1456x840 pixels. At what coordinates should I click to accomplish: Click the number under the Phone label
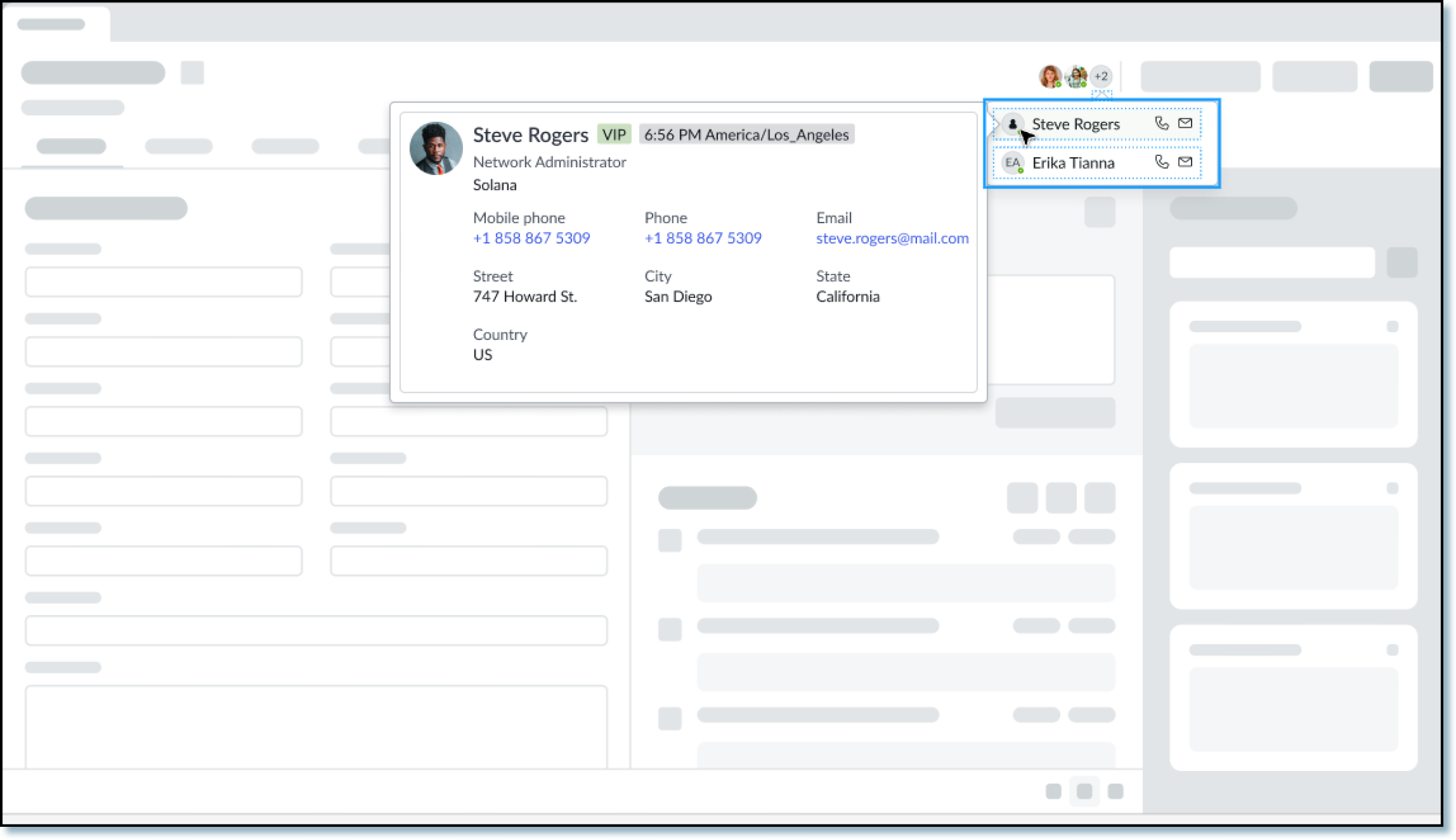[x=703, y=238]
